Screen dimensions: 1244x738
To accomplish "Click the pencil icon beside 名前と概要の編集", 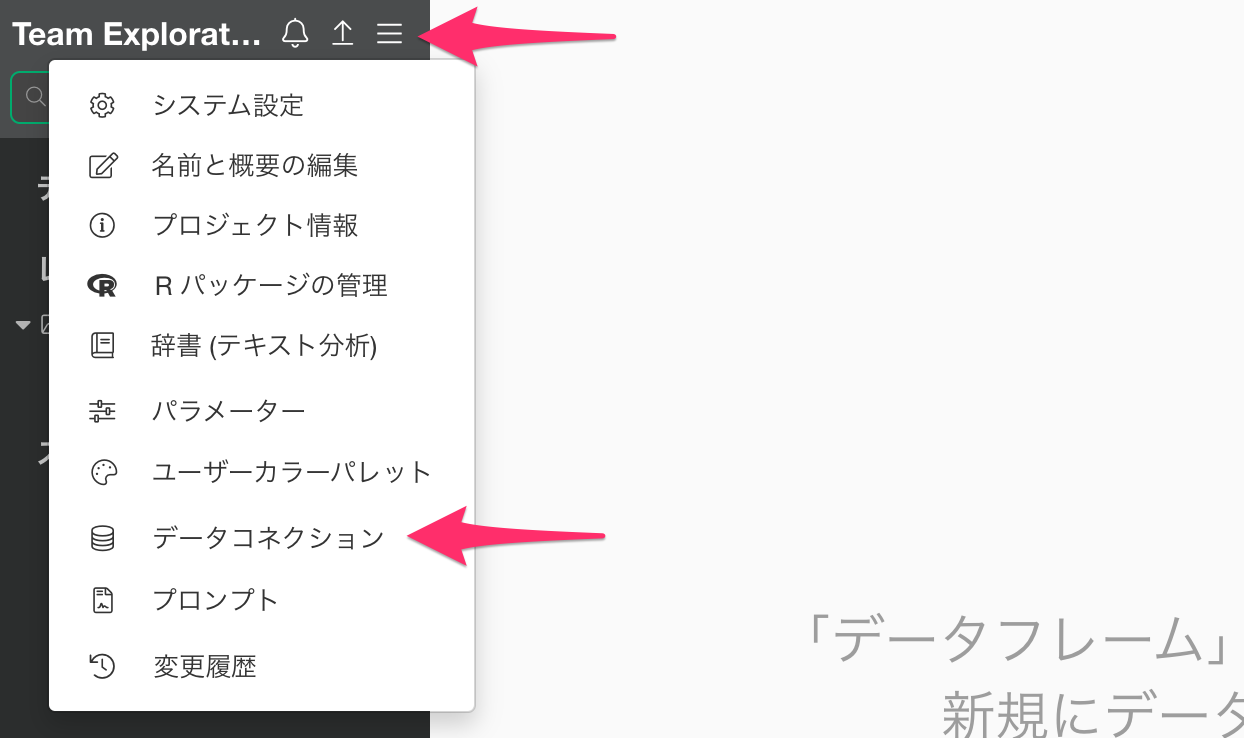I will click(103, 165).
